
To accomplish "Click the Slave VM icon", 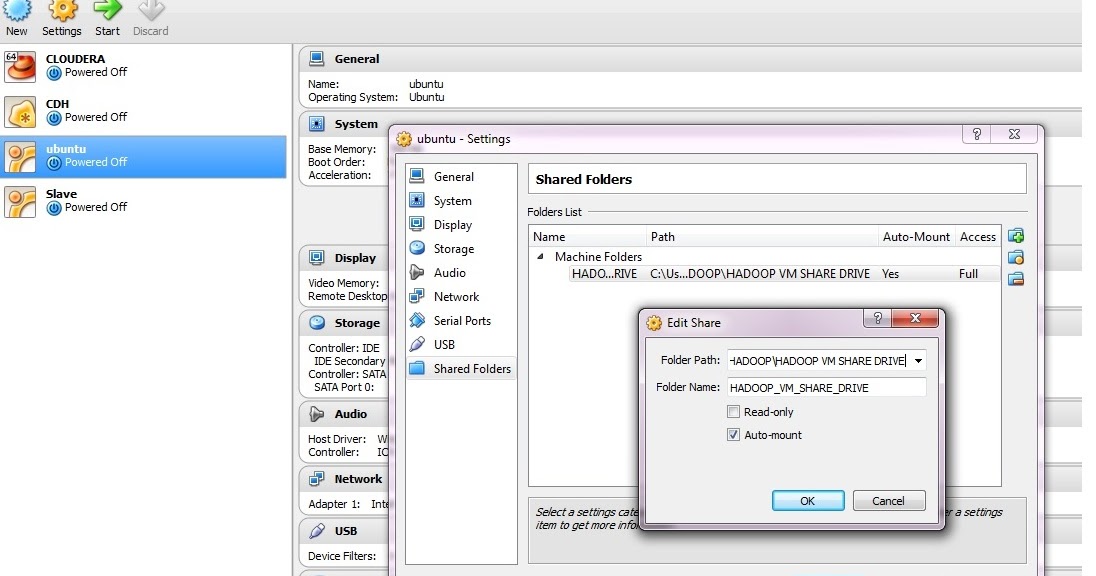I will coord(20,202).
